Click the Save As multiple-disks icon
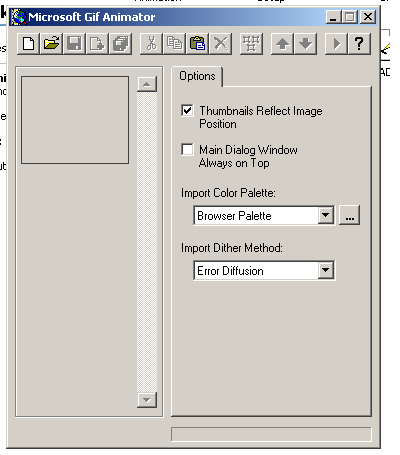This screenshot has height=455, width=400. [x=121, y=44]
